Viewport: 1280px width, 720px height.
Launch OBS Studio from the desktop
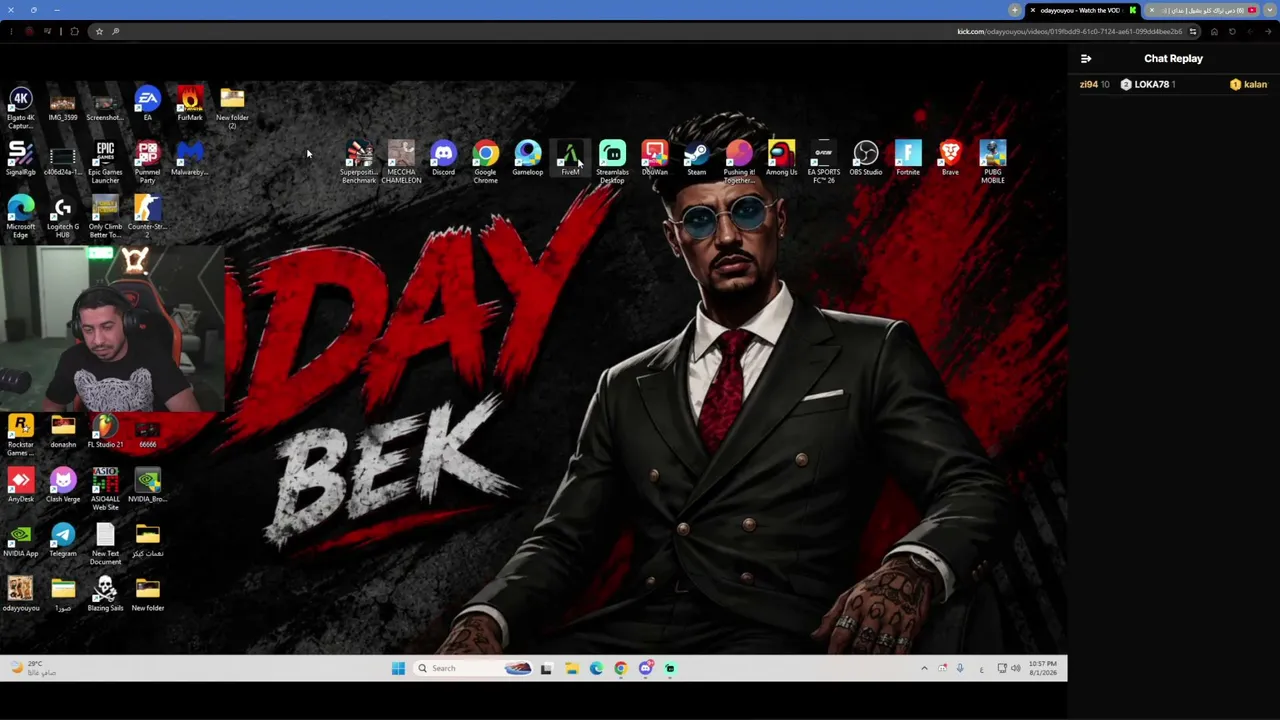coord(866,158)
